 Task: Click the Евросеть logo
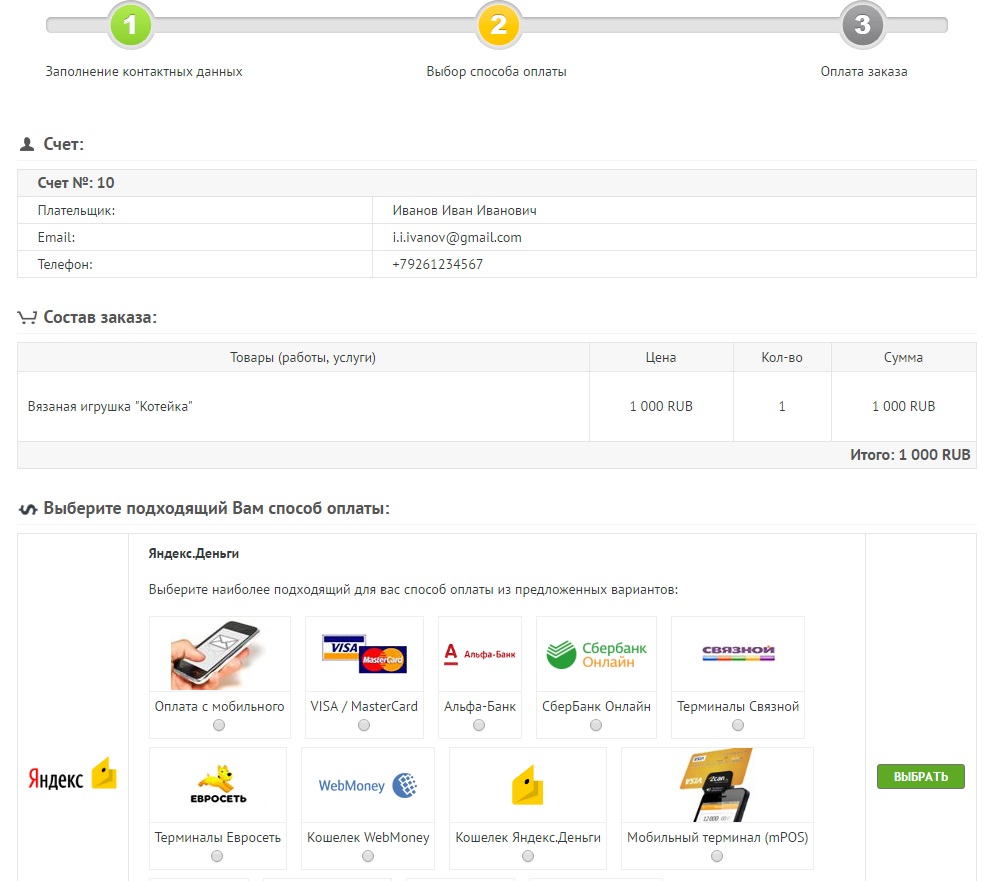coord(218,785)
